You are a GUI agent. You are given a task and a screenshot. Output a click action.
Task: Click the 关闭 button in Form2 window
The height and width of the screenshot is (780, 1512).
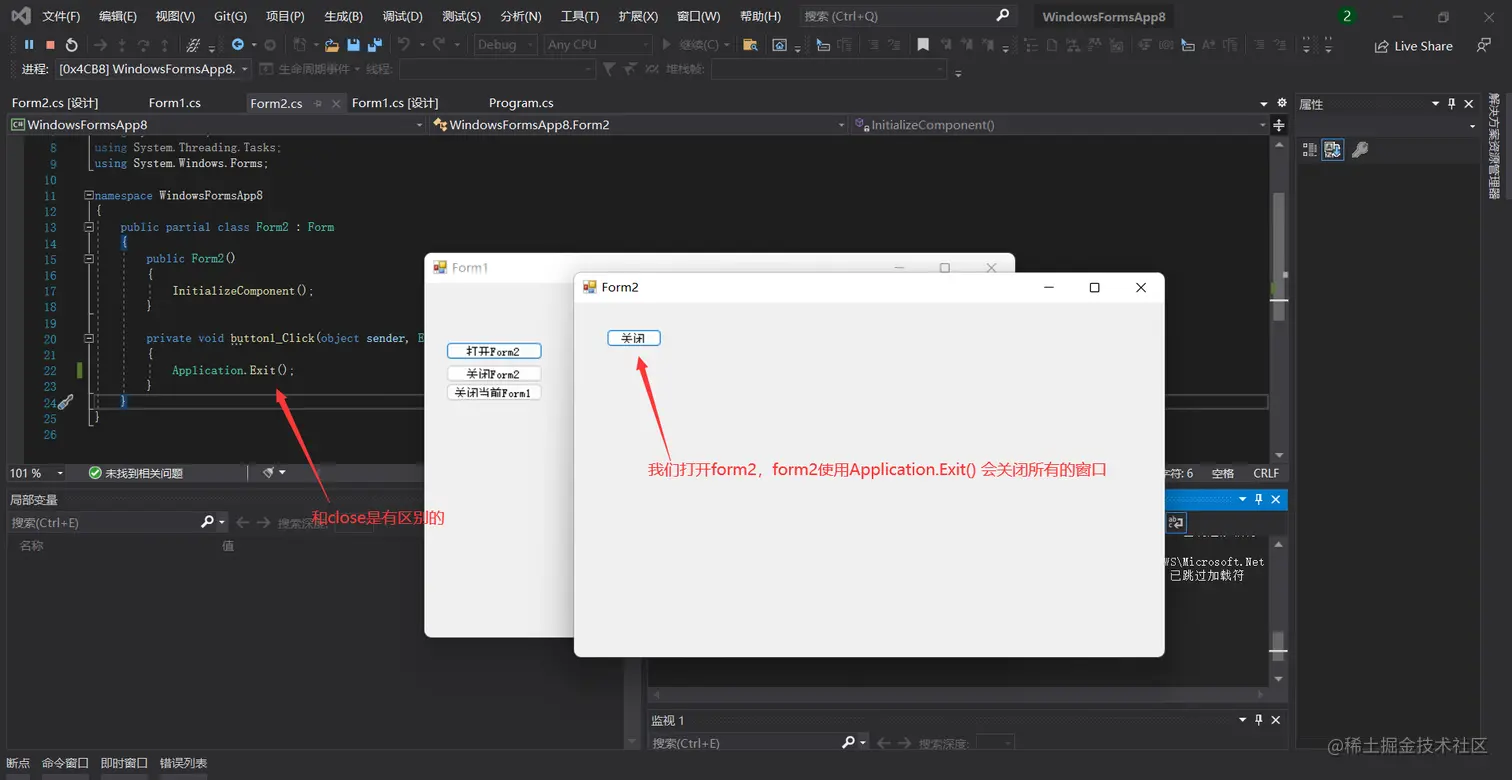point(634,338)
